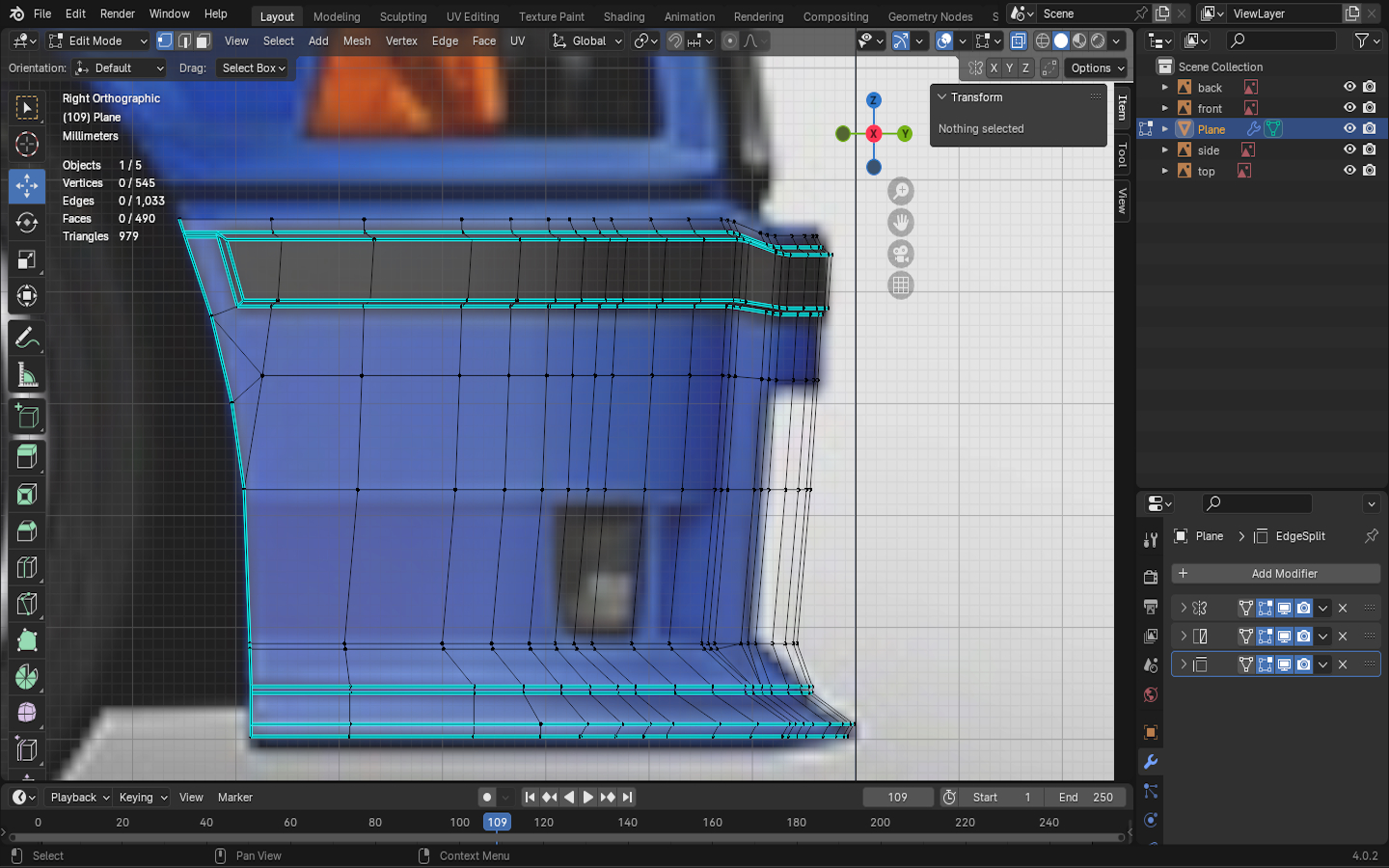Activate the Rotate tool

[27, 223]
